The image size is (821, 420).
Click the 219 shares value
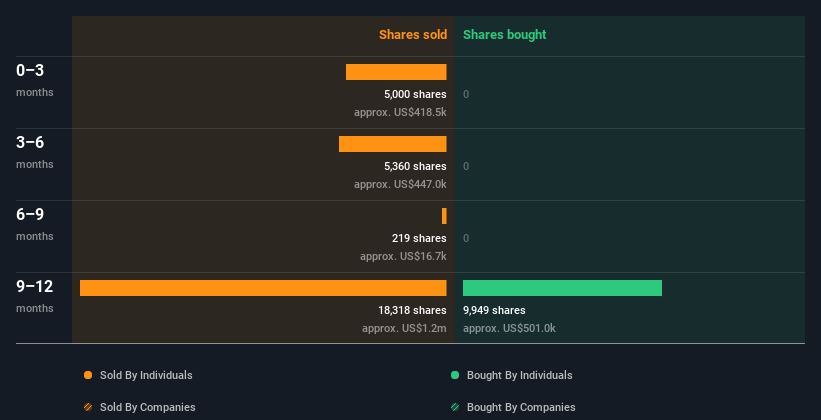(x=419, y=238)
